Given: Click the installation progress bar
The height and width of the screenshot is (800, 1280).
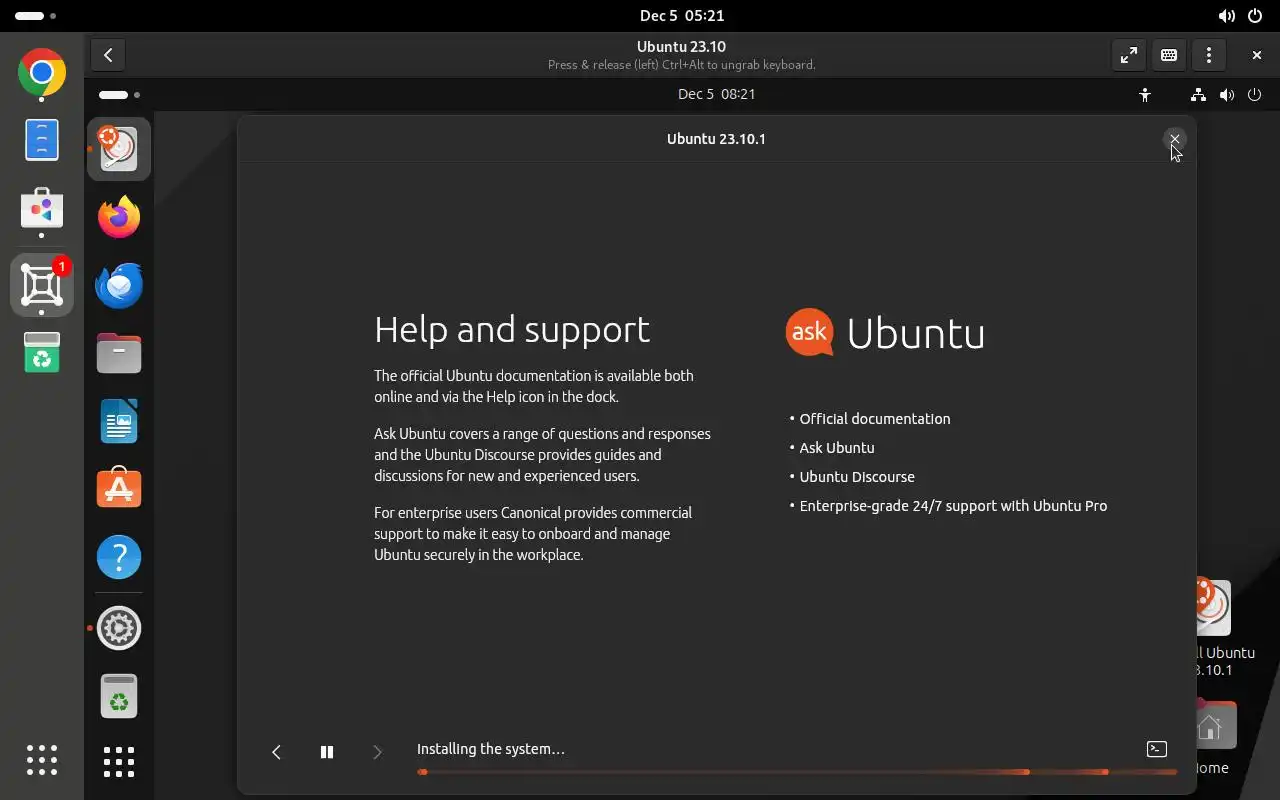Looking at the screenshot, I should [x=797, y=772].
